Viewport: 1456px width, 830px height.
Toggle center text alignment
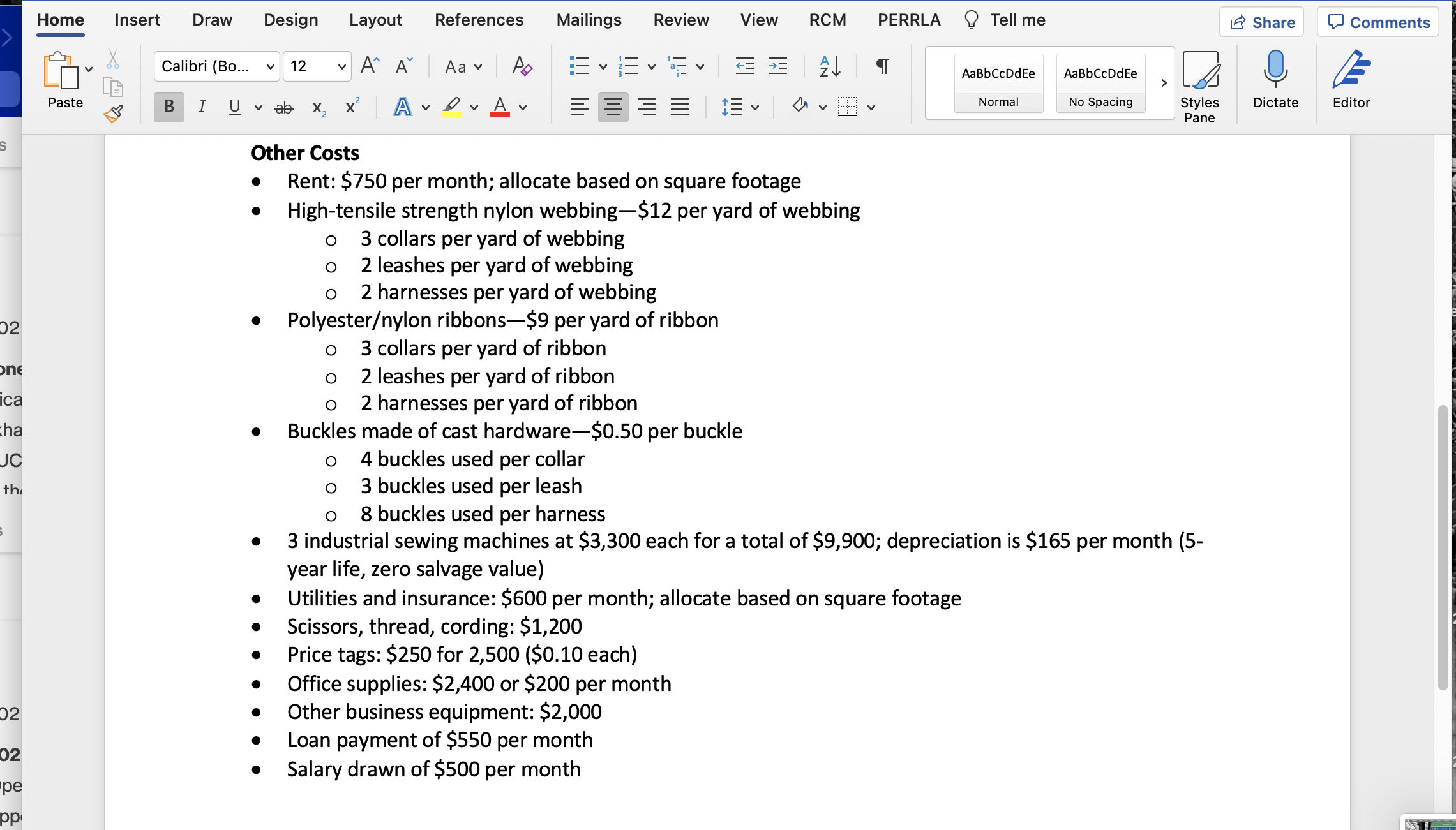pos(613,107)
